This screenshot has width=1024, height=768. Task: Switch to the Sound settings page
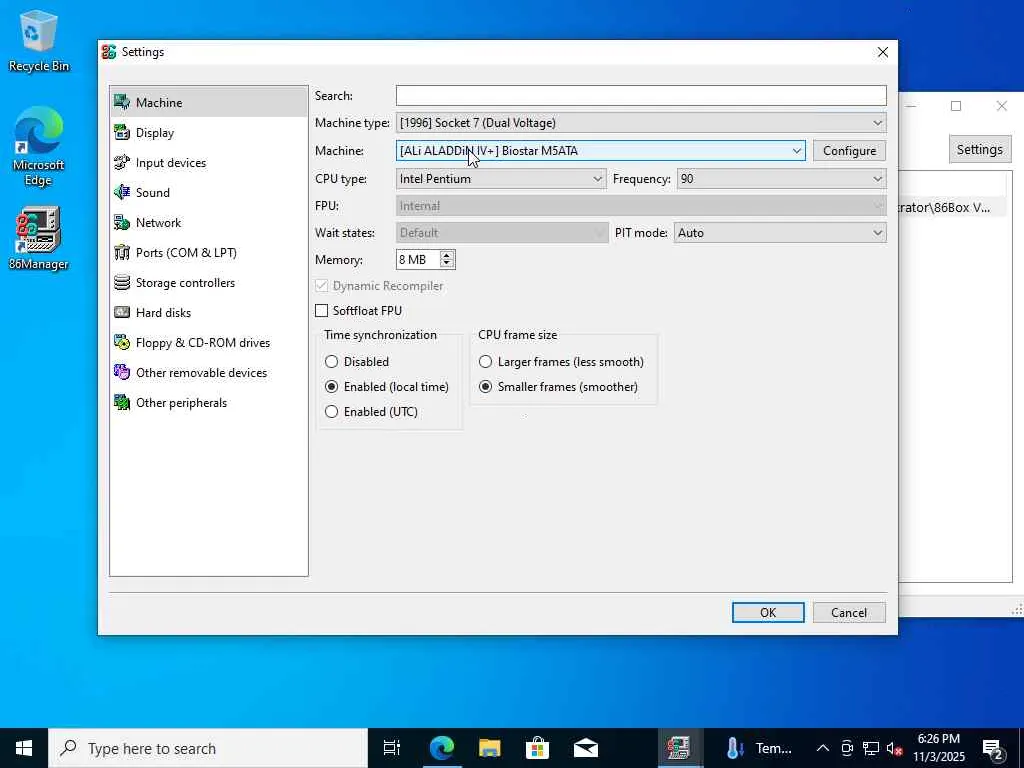[x=208, y=192]
